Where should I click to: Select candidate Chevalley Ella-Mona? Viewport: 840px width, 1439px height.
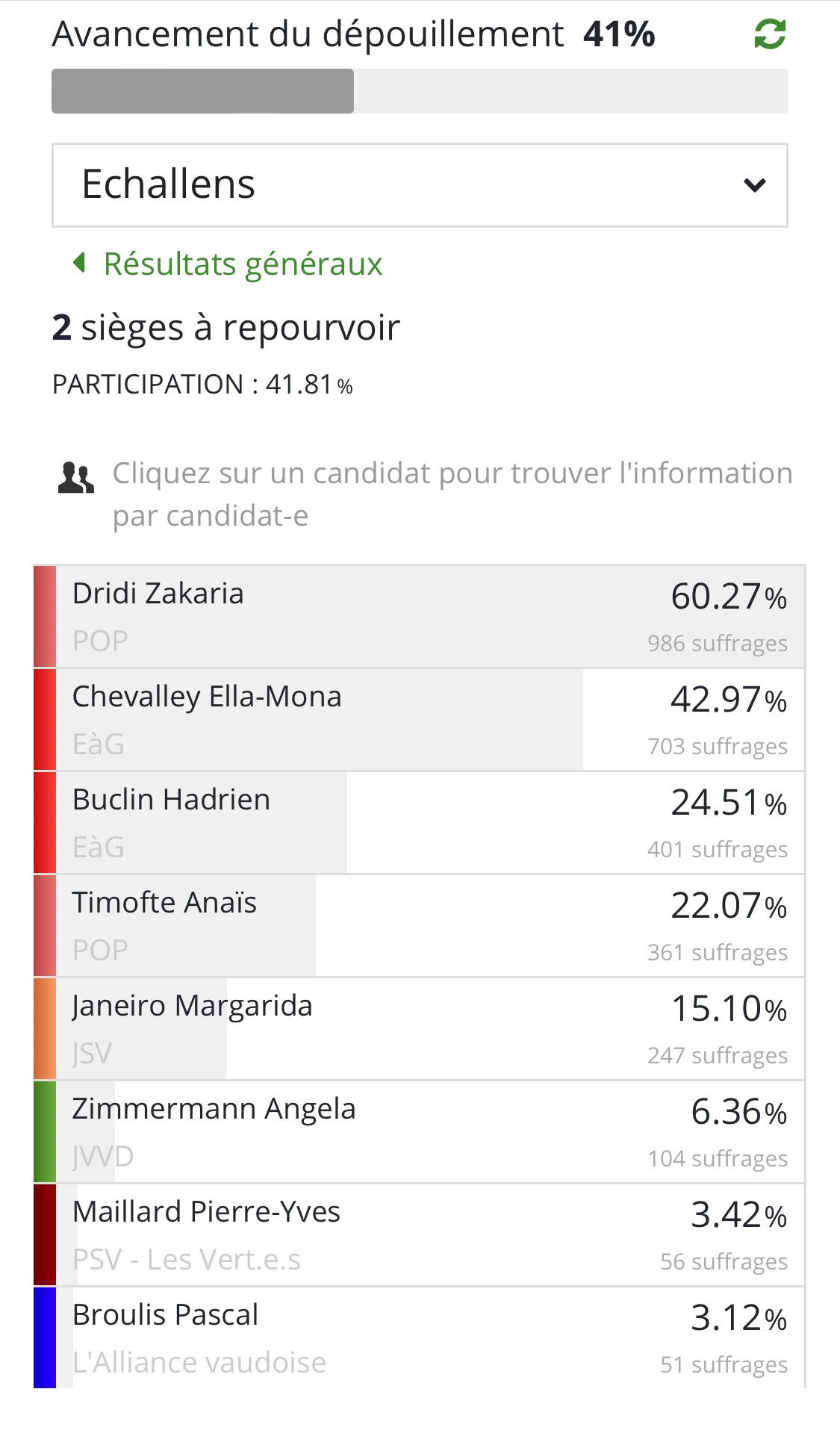(x=420, y=719)
